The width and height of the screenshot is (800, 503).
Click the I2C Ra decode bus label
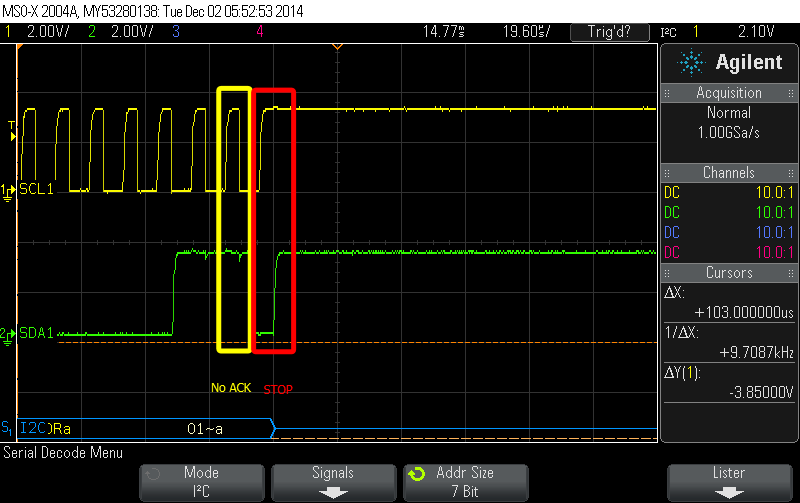(x=45, y=429)
